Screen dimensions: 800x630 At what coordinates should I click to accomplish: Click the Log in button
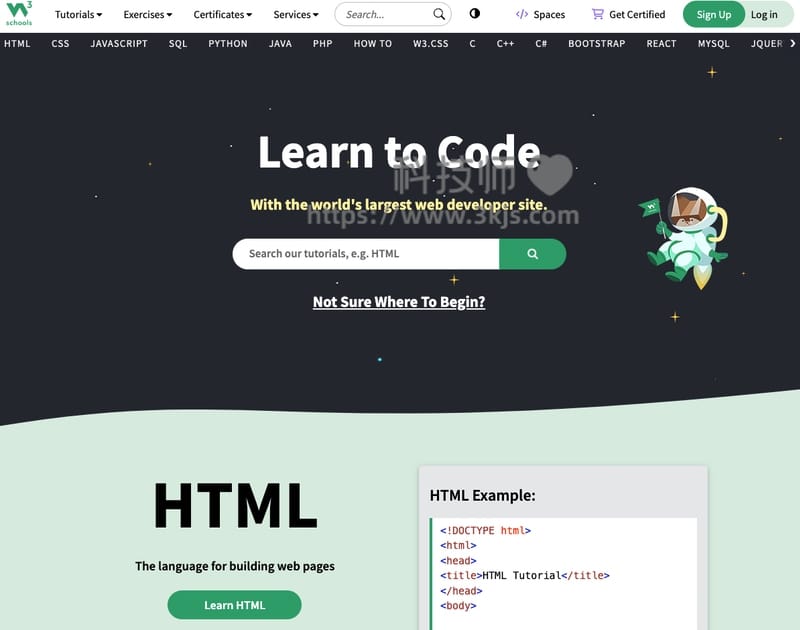click(x=764, y=15)
